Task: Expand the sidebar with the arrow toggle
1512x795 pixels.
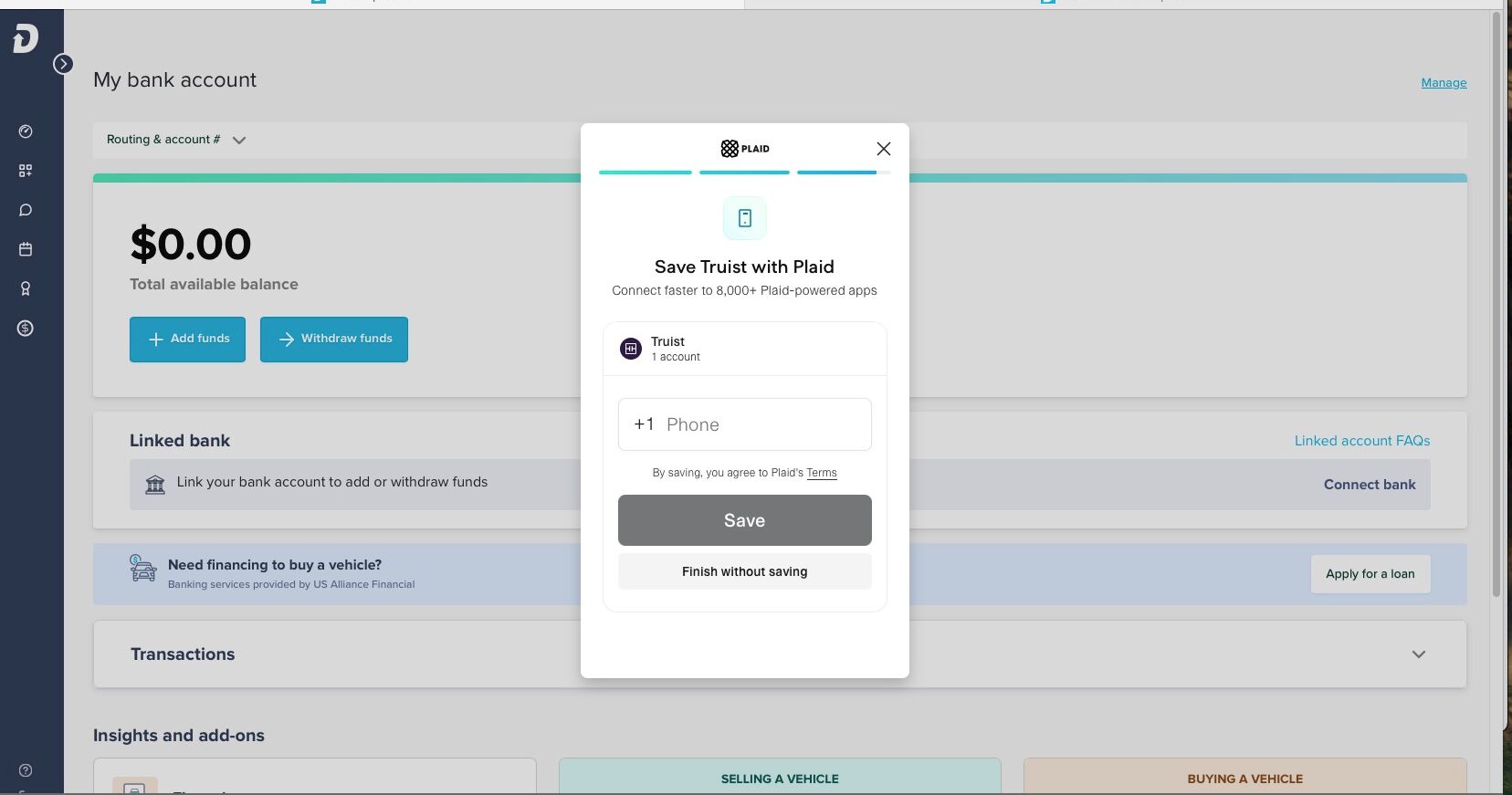Action: 63,64
